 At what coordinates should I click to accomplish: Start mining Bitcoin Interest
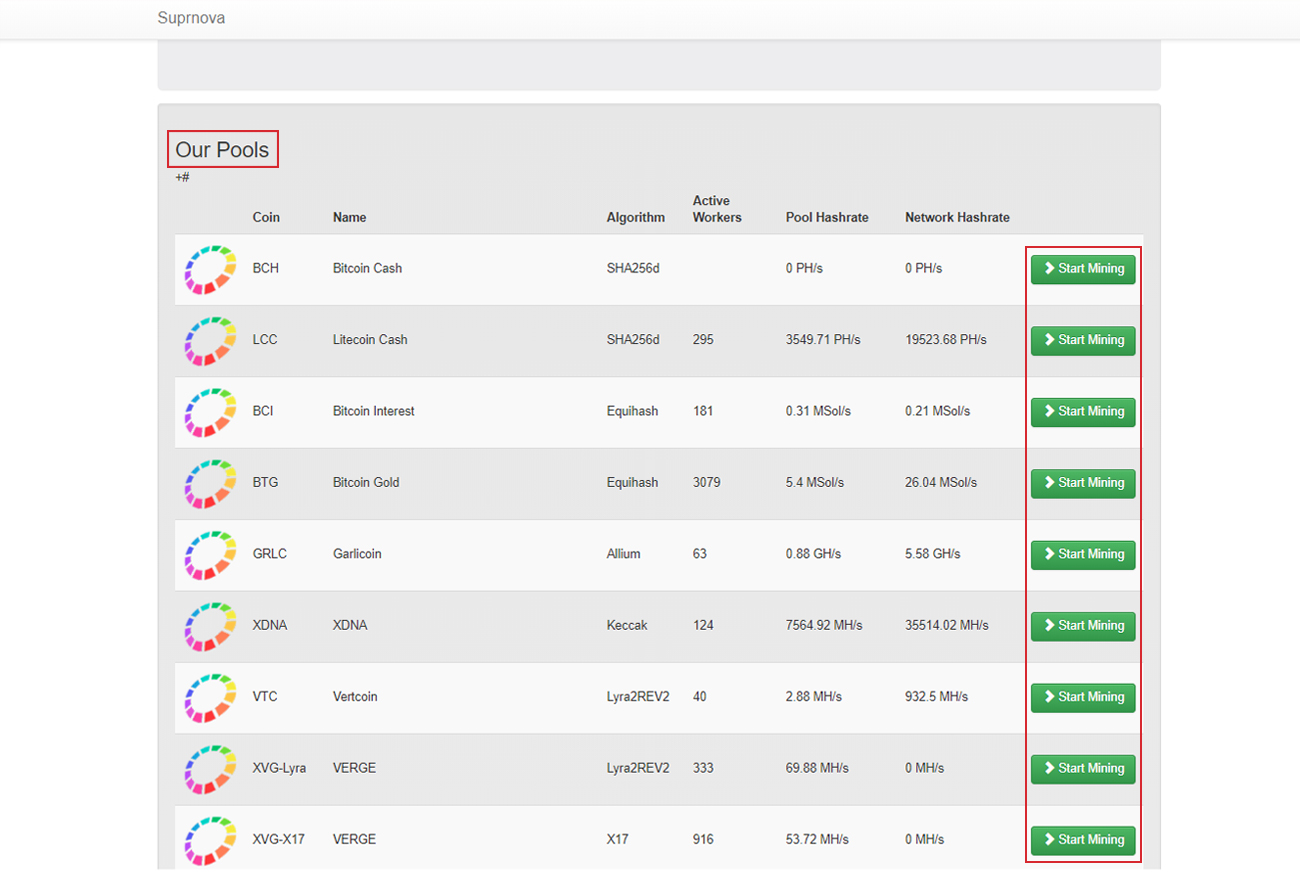(1083, 412)
